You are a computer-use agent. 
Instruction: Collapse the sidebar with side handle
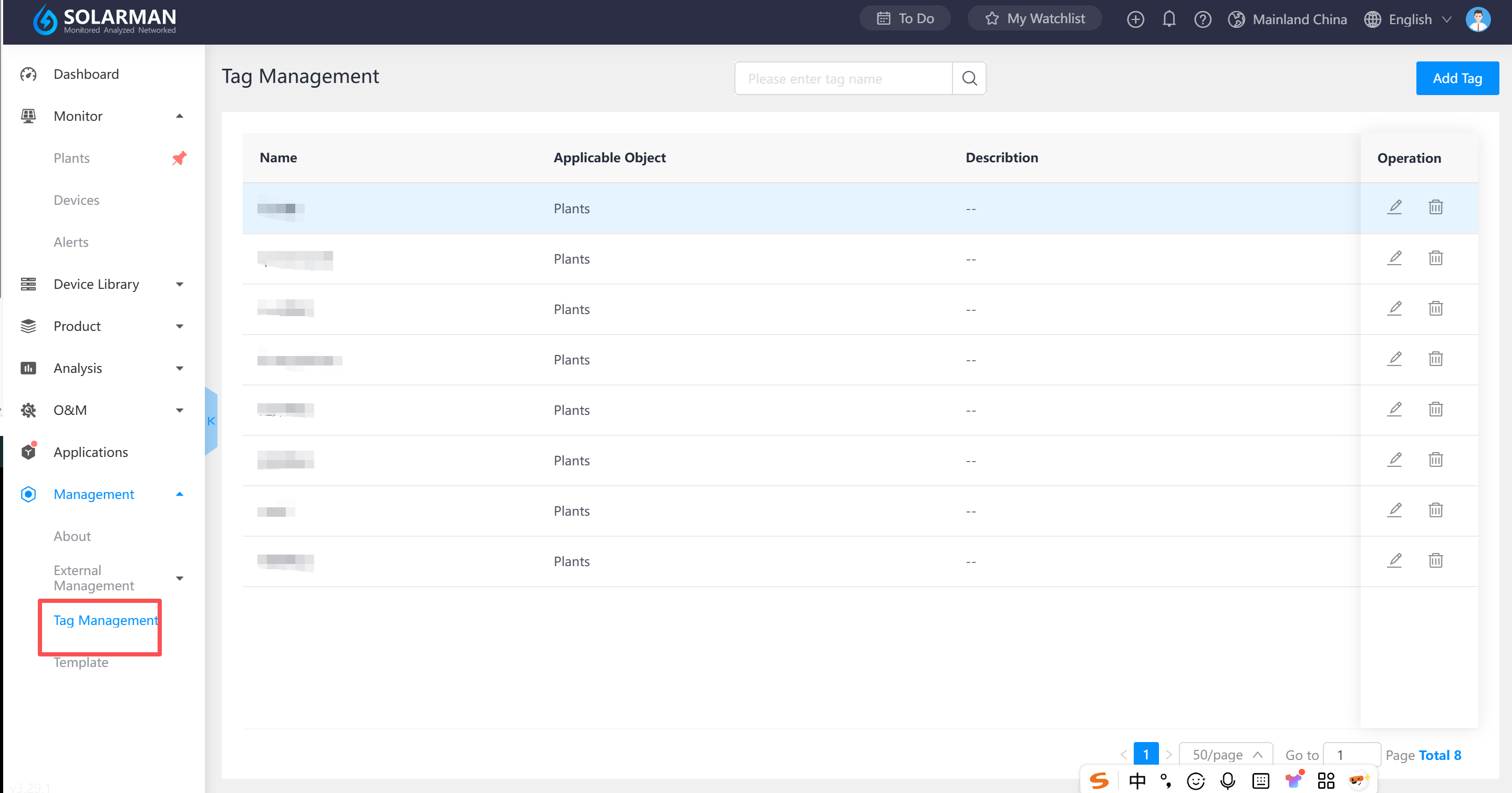coord(211,421)
